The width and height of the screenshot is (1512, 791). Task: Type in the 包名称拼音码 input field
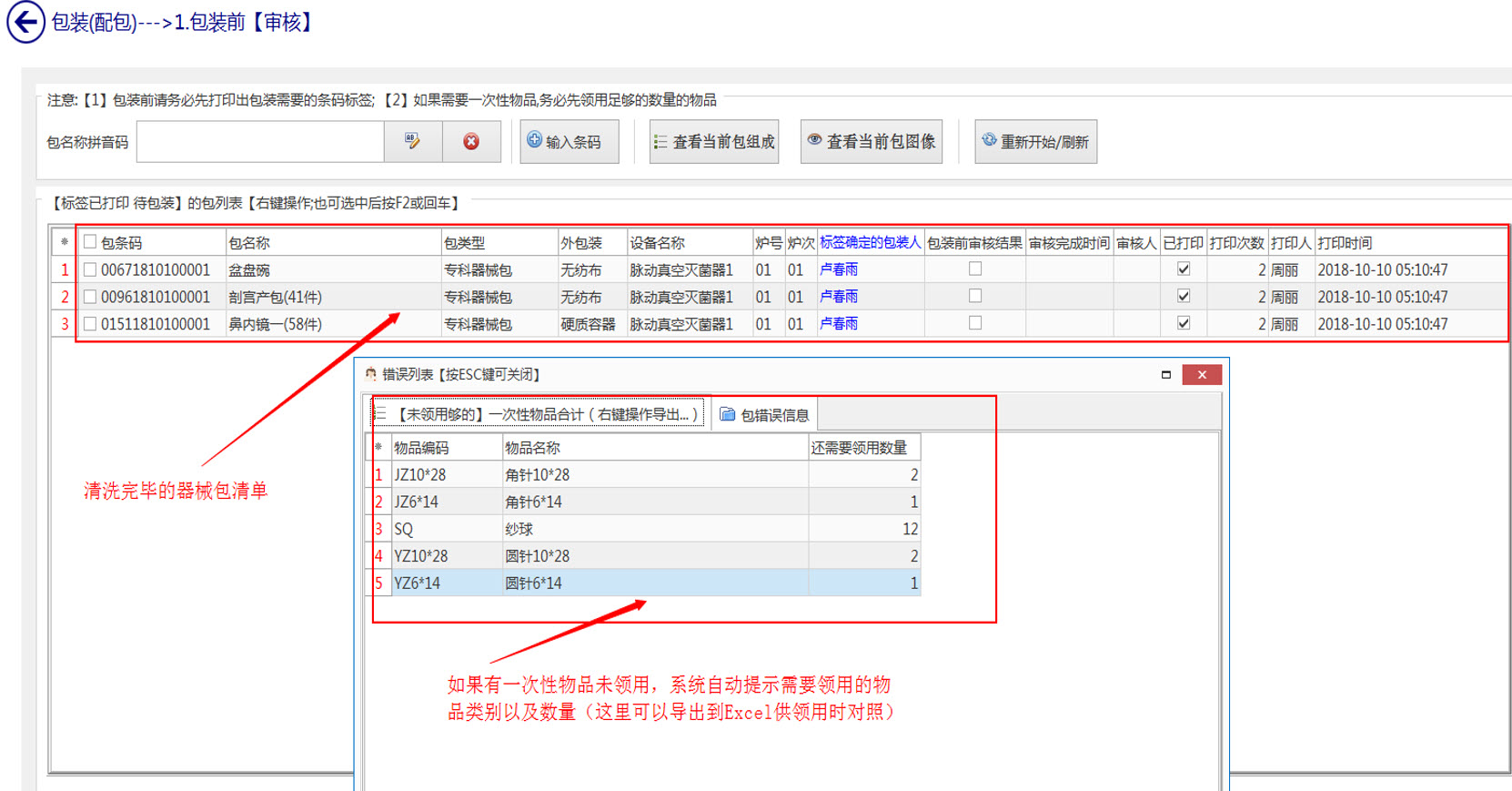click(260, 141)
